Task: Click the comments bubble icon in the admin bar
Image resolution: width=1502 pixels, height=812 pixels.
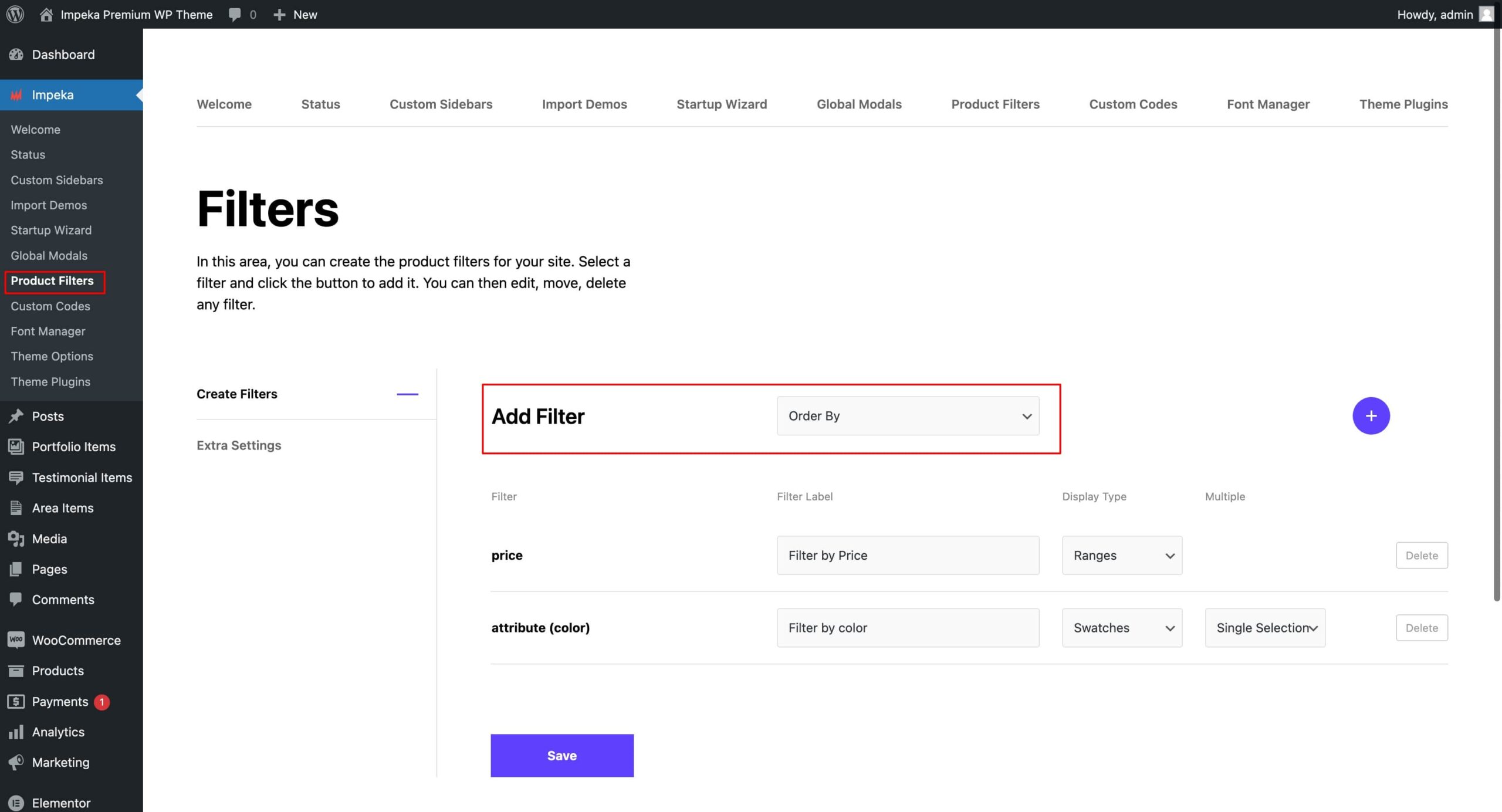Action: 235,14
